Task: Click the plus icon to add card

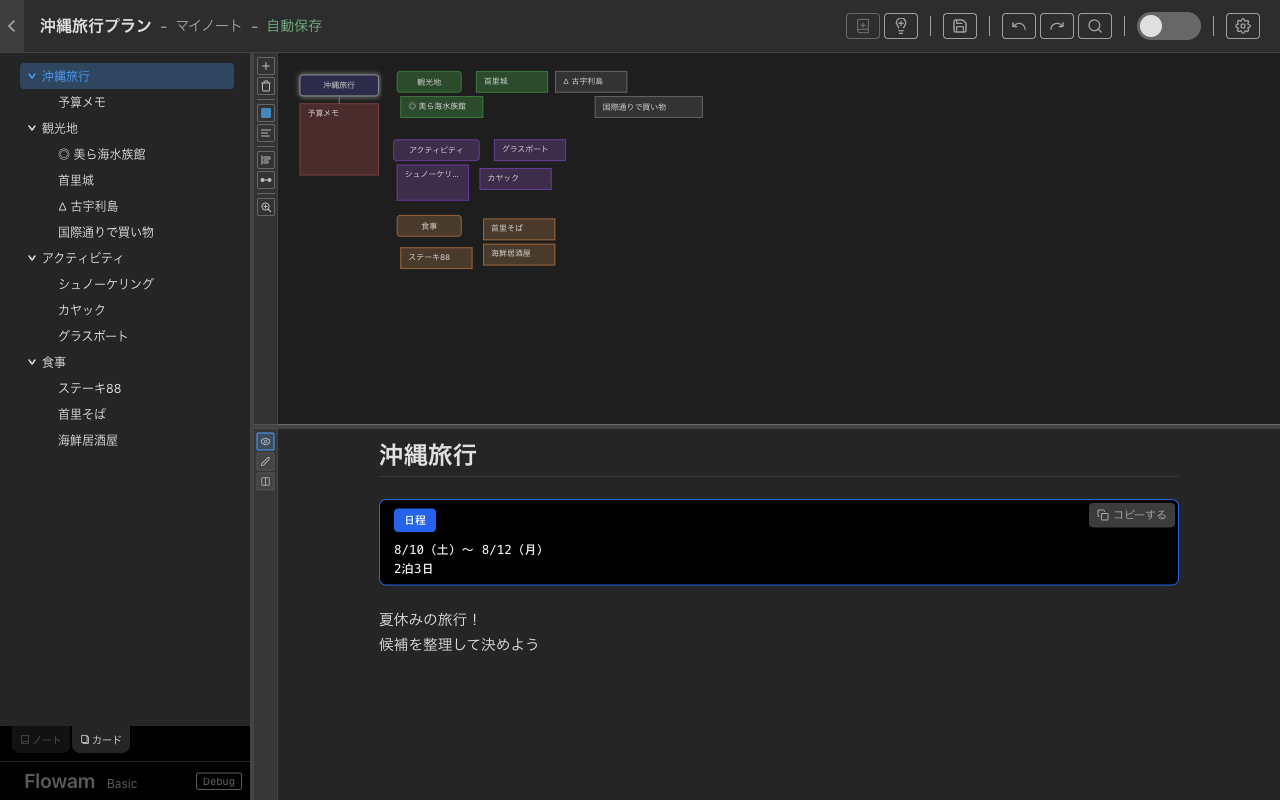Action: click(x=265, y=66)
